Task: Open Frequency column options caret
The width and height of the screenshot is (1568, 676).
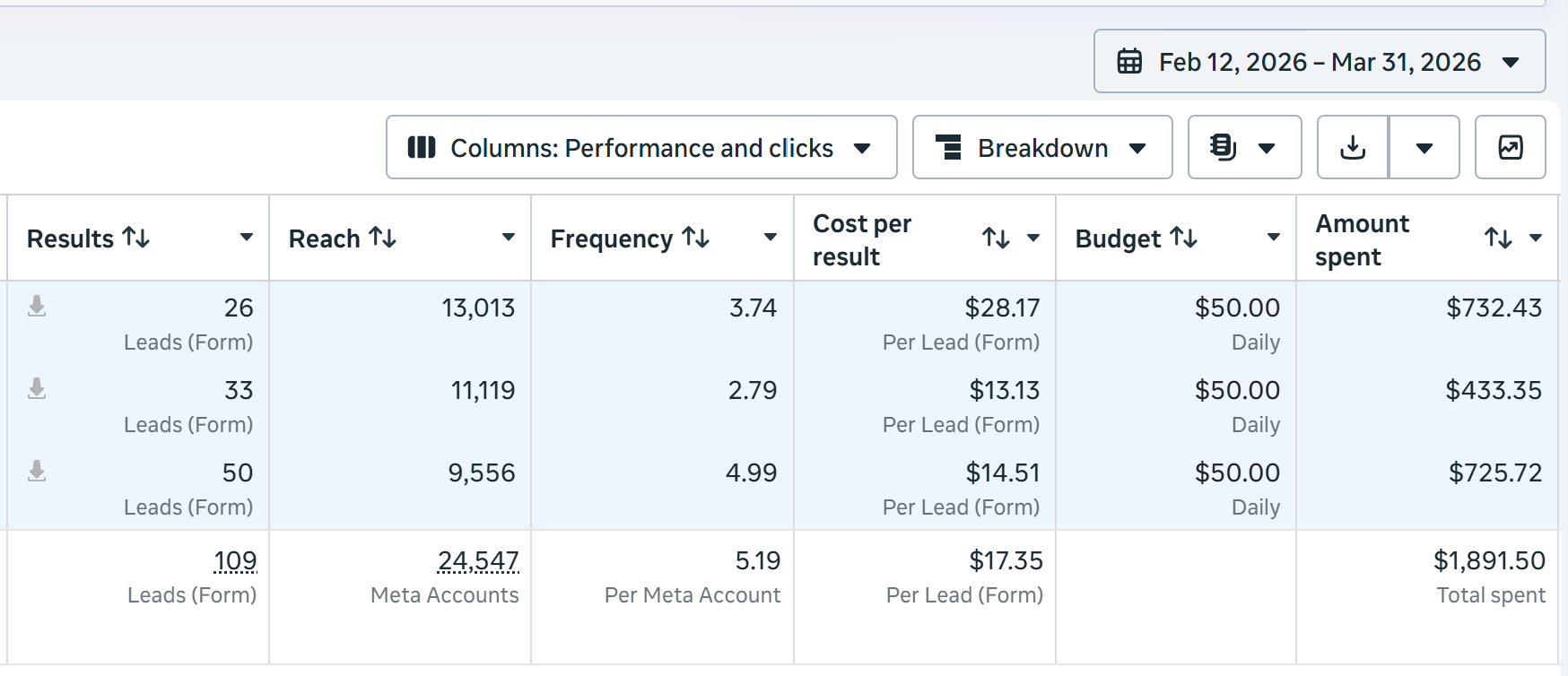Action: [771, 238]
